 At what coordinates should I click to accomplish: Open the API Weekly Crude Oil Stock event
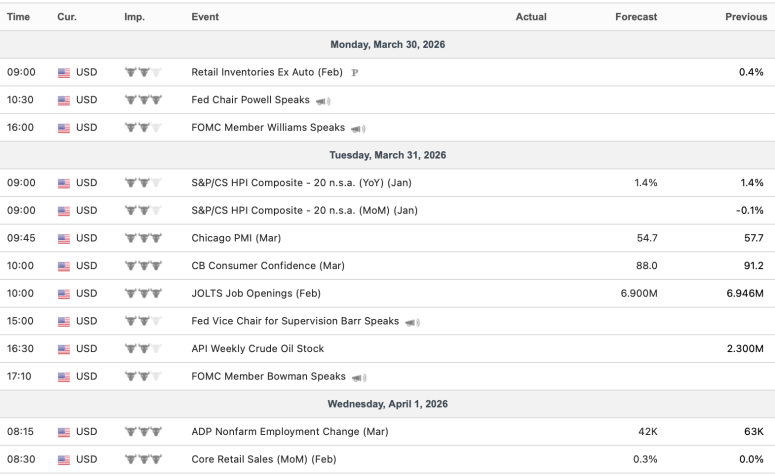(x=257, y=349)
